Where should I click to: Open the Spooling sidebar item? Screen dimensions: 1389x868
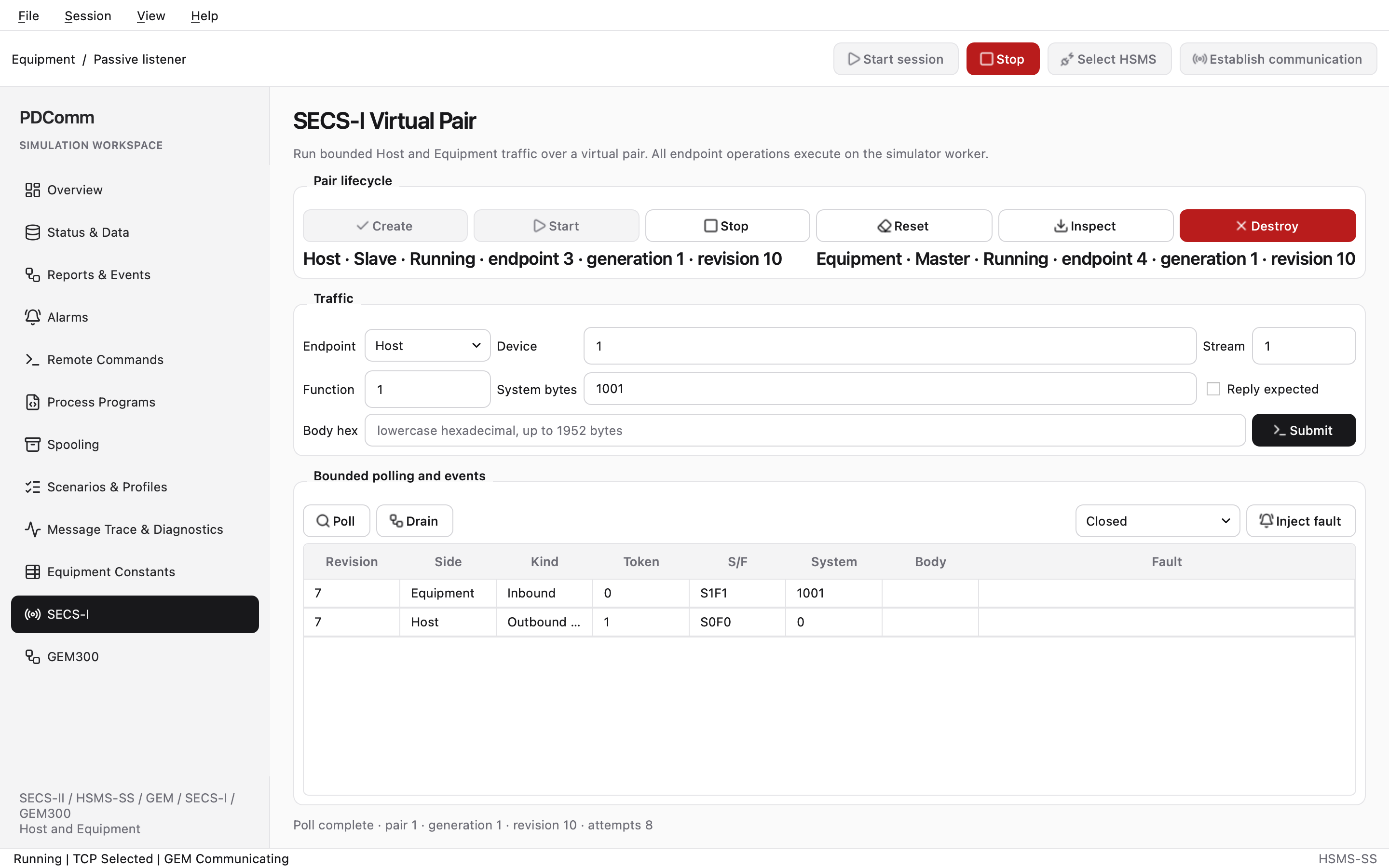135,445
